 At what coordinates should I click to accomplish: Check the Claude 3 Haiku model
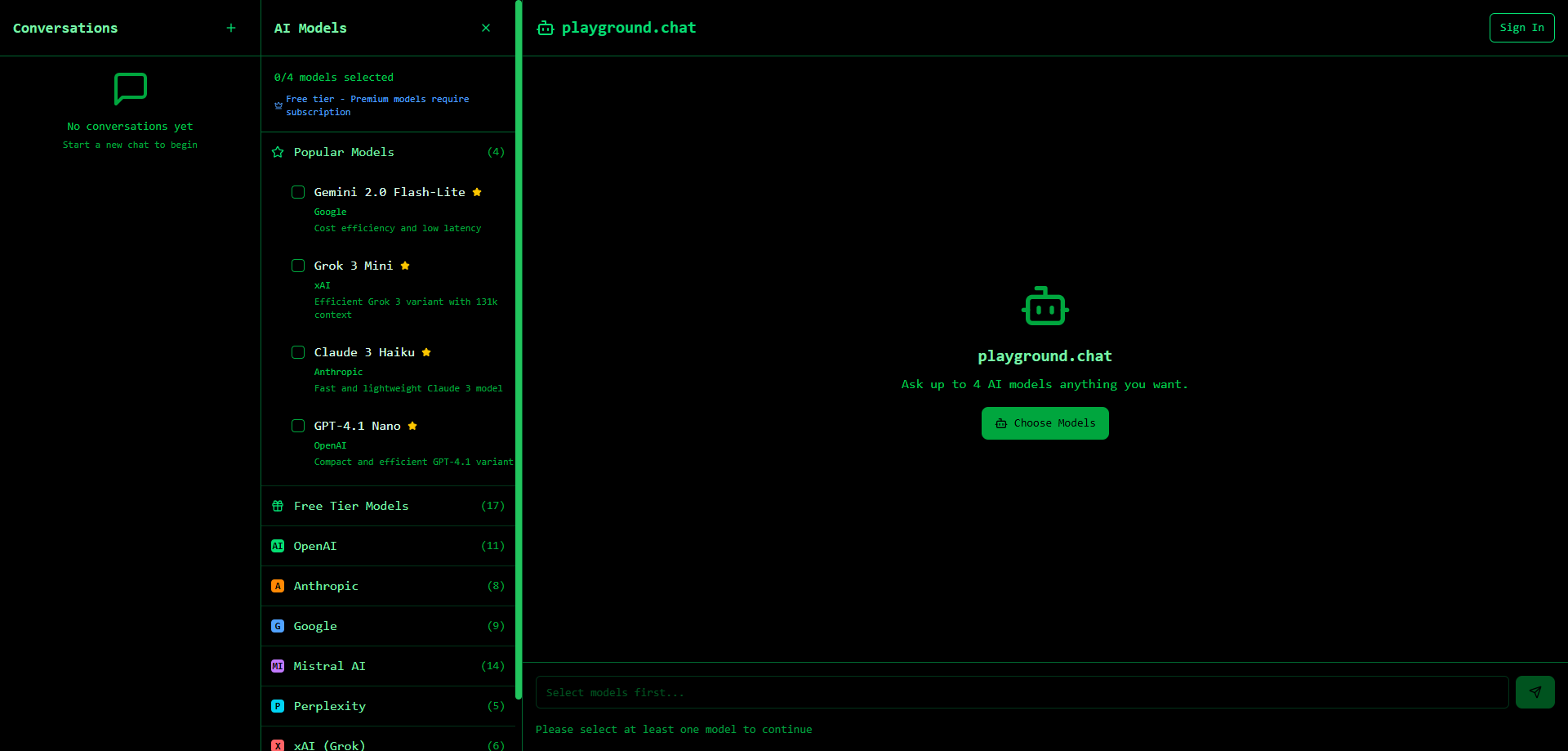click(298, 352)
